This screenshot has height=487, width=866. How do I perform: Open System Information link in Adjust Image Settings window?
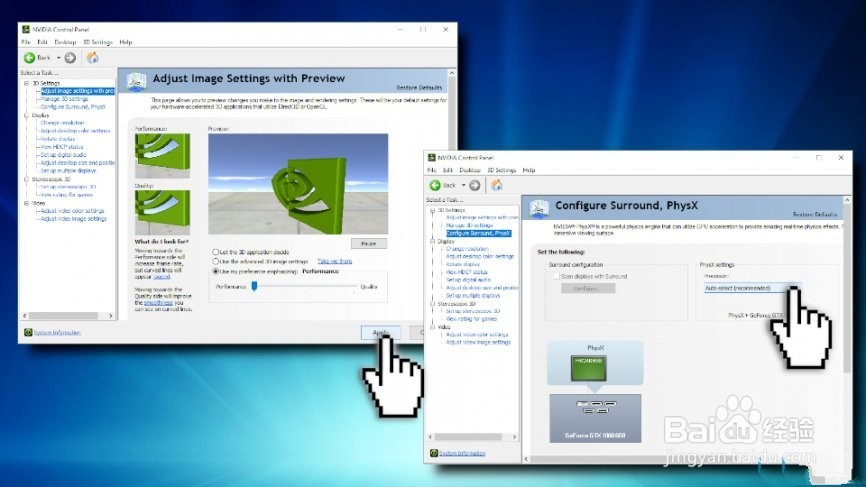click(x=57, y=332)
